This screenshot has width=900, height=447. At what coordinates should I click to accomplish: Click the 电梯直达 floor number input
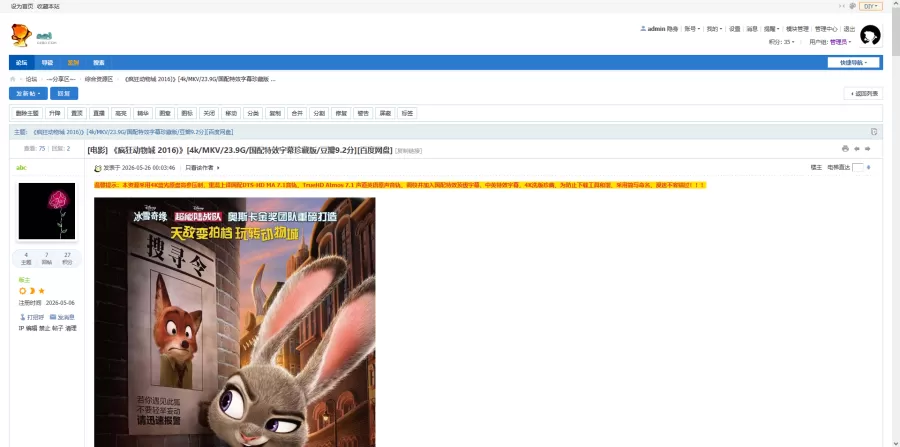click(x=858, y=168)
